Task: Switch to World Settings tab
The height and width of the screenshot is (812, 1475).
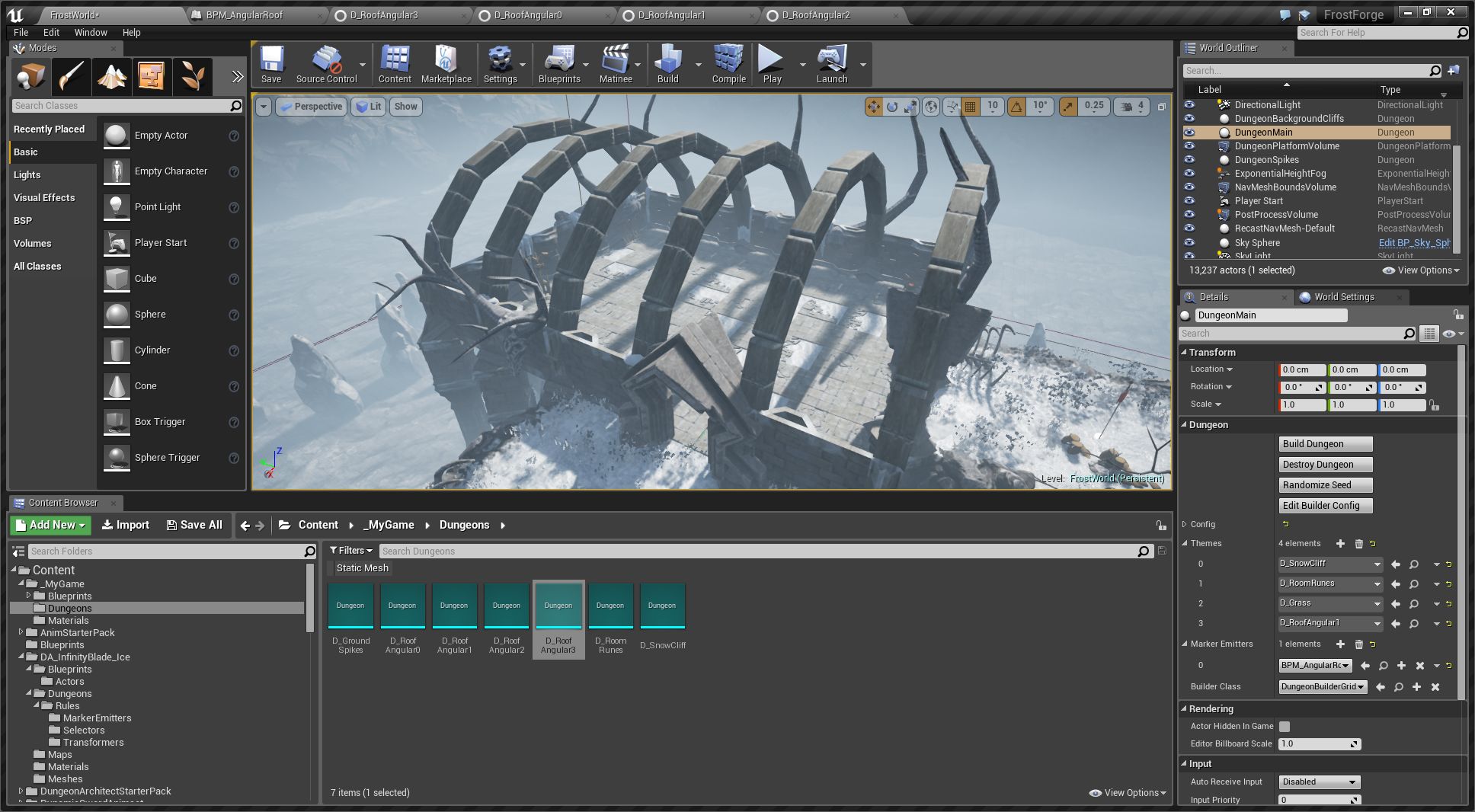Action: [1344, 297]
